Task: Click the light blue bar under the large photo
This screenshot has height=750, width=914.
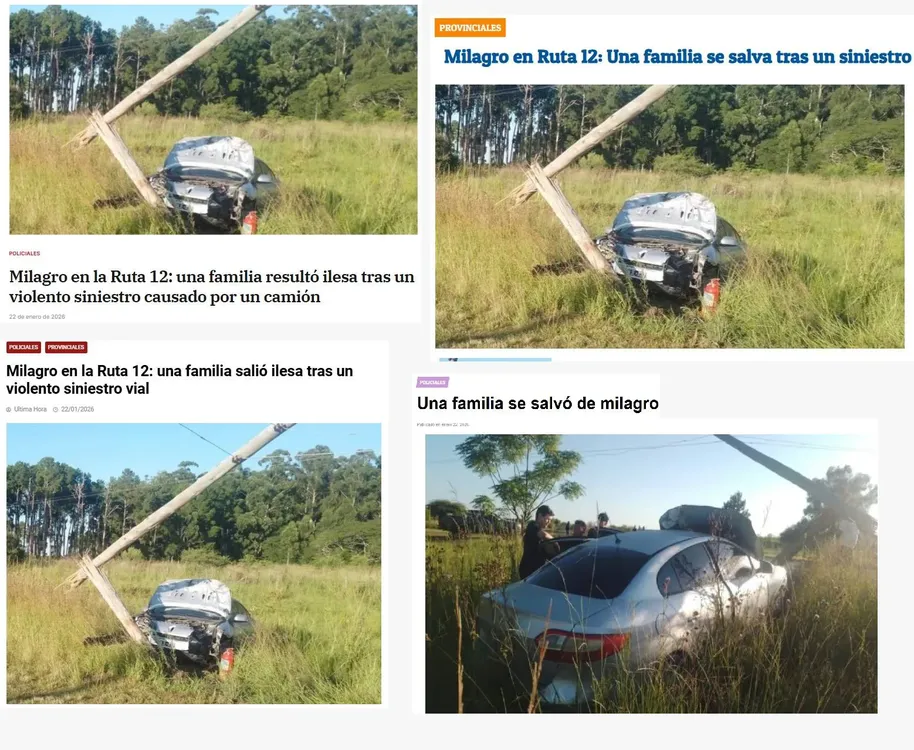Action: point(495,360)
